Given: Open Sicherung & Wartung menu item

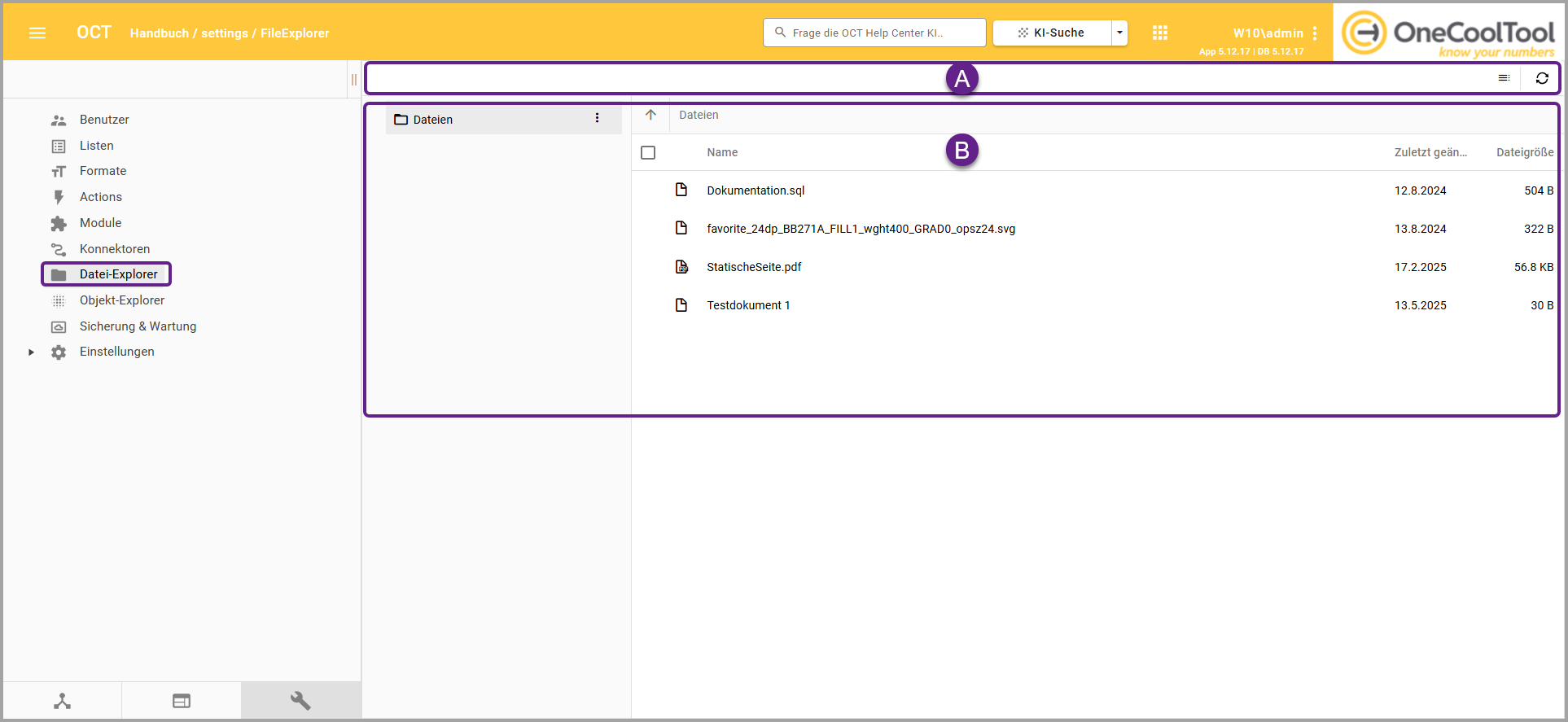Looking at the screenshot, I should click(x=138, y=326).
